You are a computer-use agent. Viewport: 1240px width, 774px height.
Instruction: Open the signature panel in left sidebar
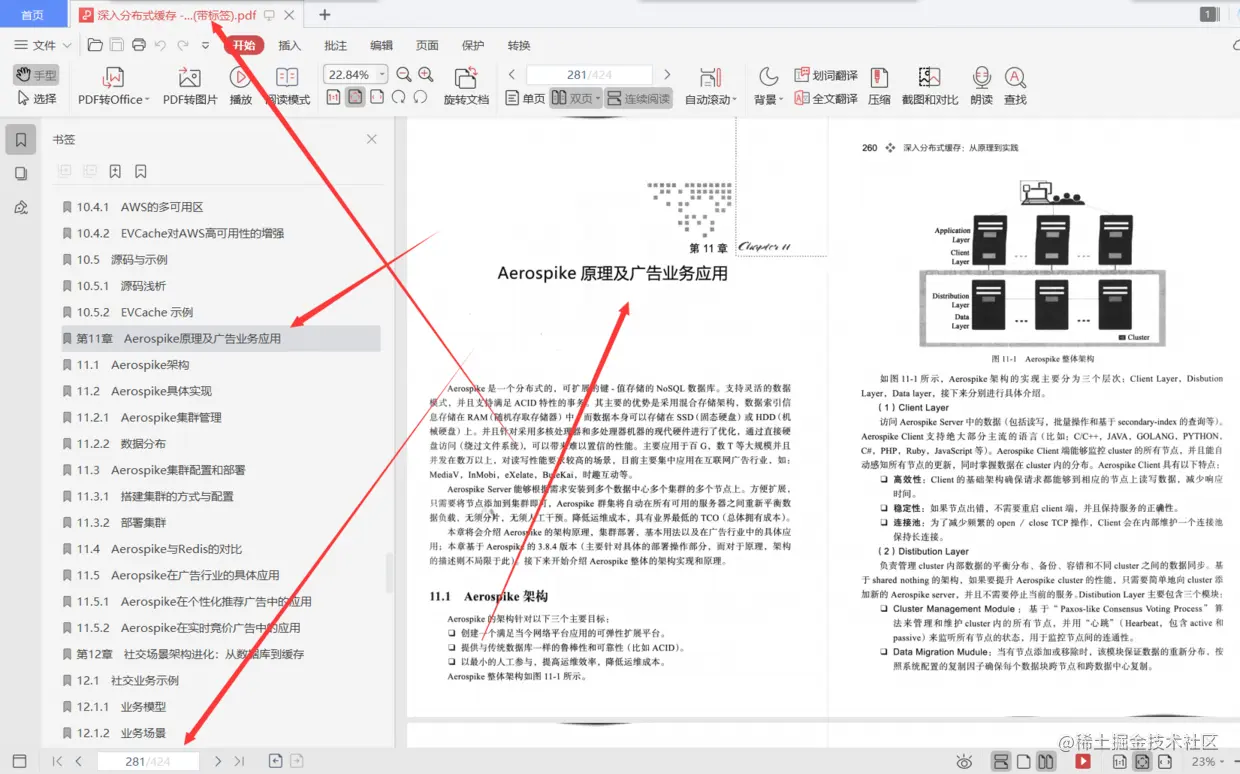tap(21, 207)
